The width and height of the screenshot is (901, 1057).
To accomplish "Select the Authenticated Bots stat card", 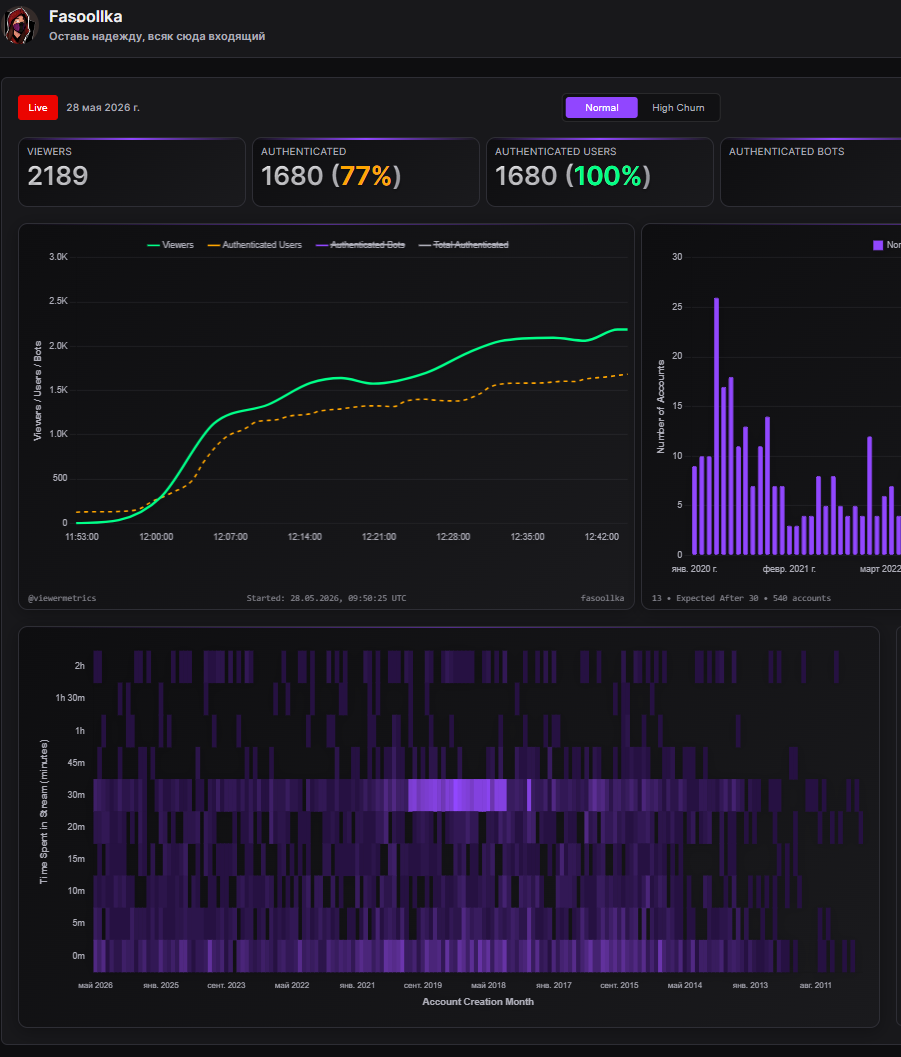I will coord(811,172).
